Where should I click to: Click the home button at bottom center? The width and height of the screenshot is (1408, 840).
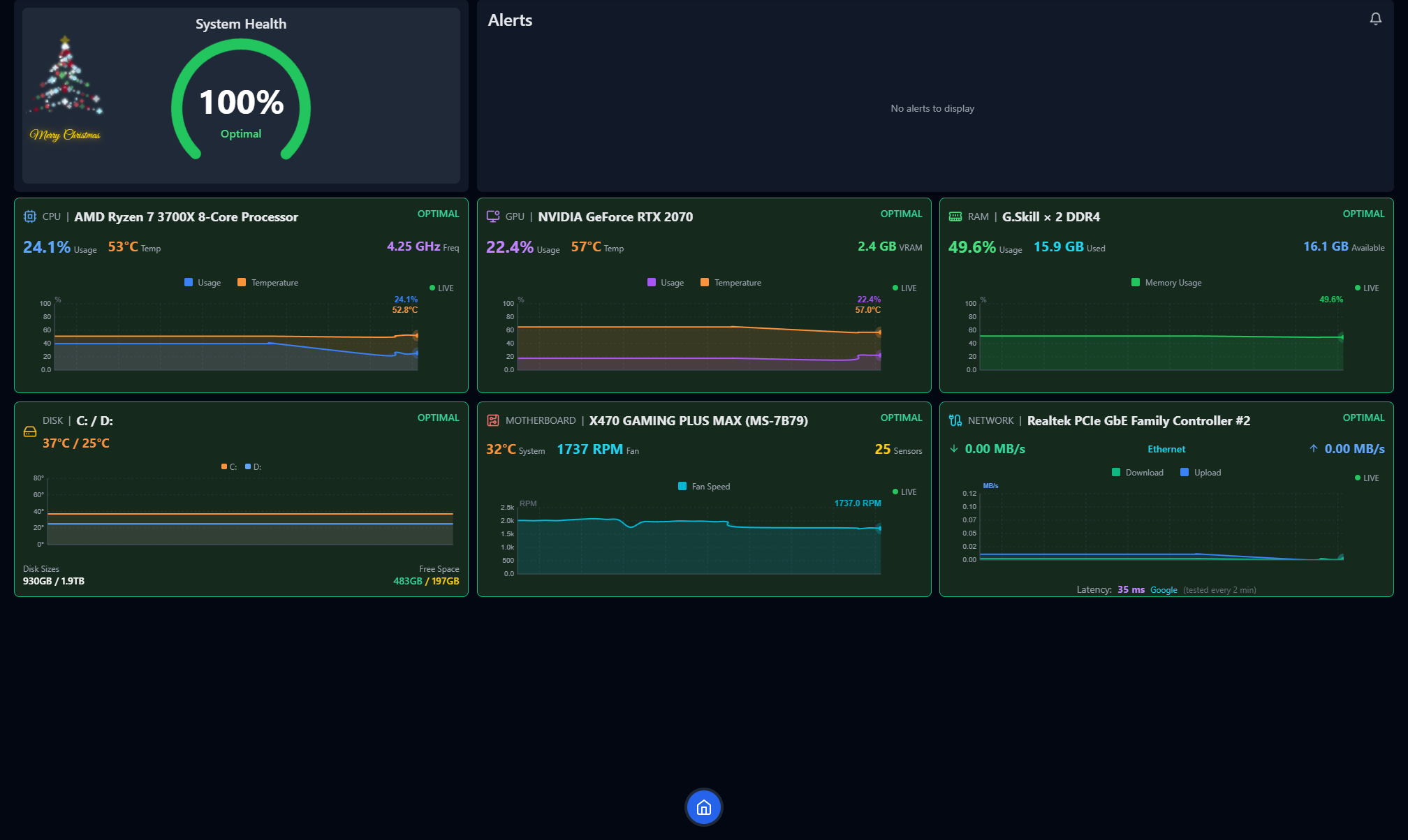(704, 807)
